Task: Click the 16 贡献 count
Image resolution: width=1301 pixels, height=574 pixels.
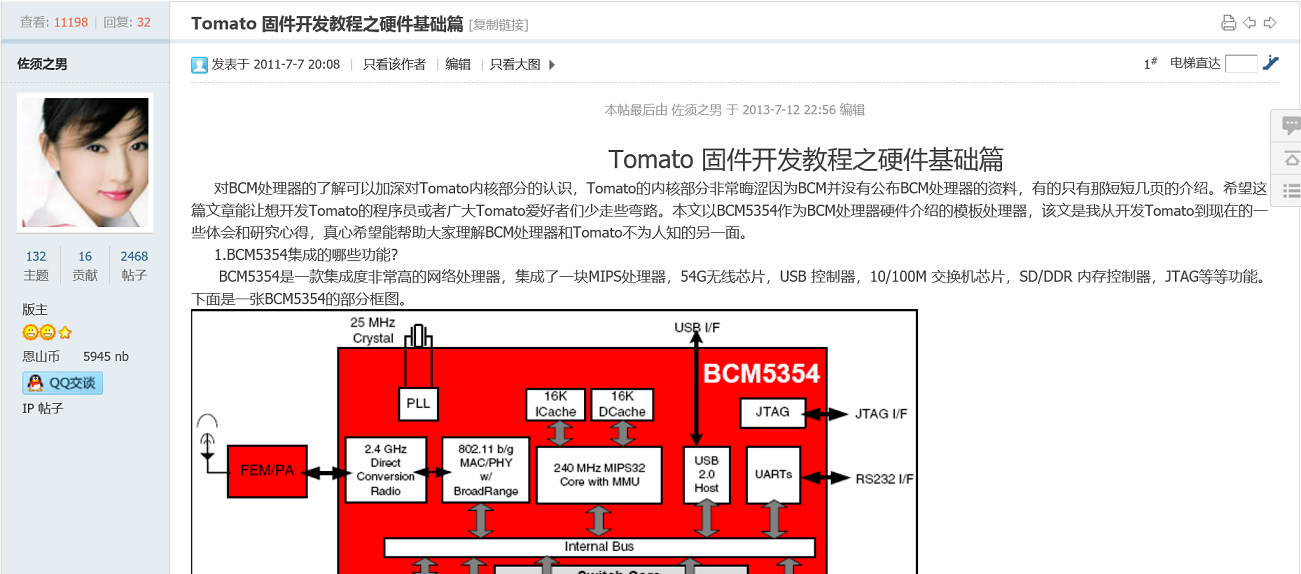Action: (x=85, y=256)
